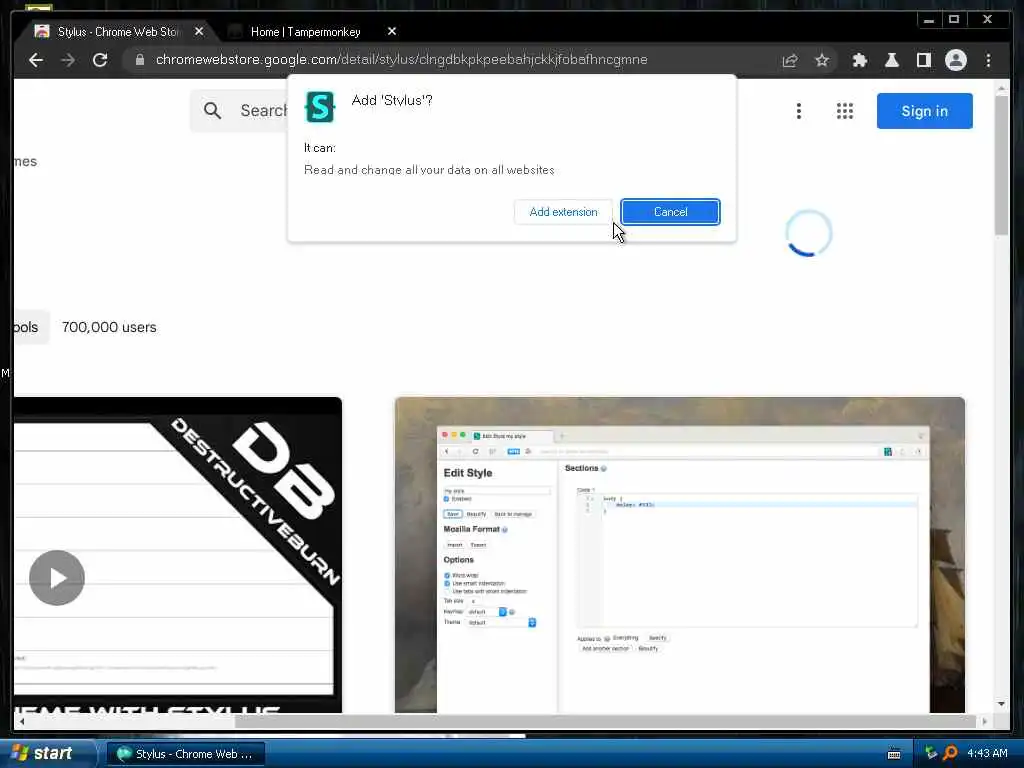Open the Chrome three-dot menu
1024x768 pixels.
tap(988, 60)
